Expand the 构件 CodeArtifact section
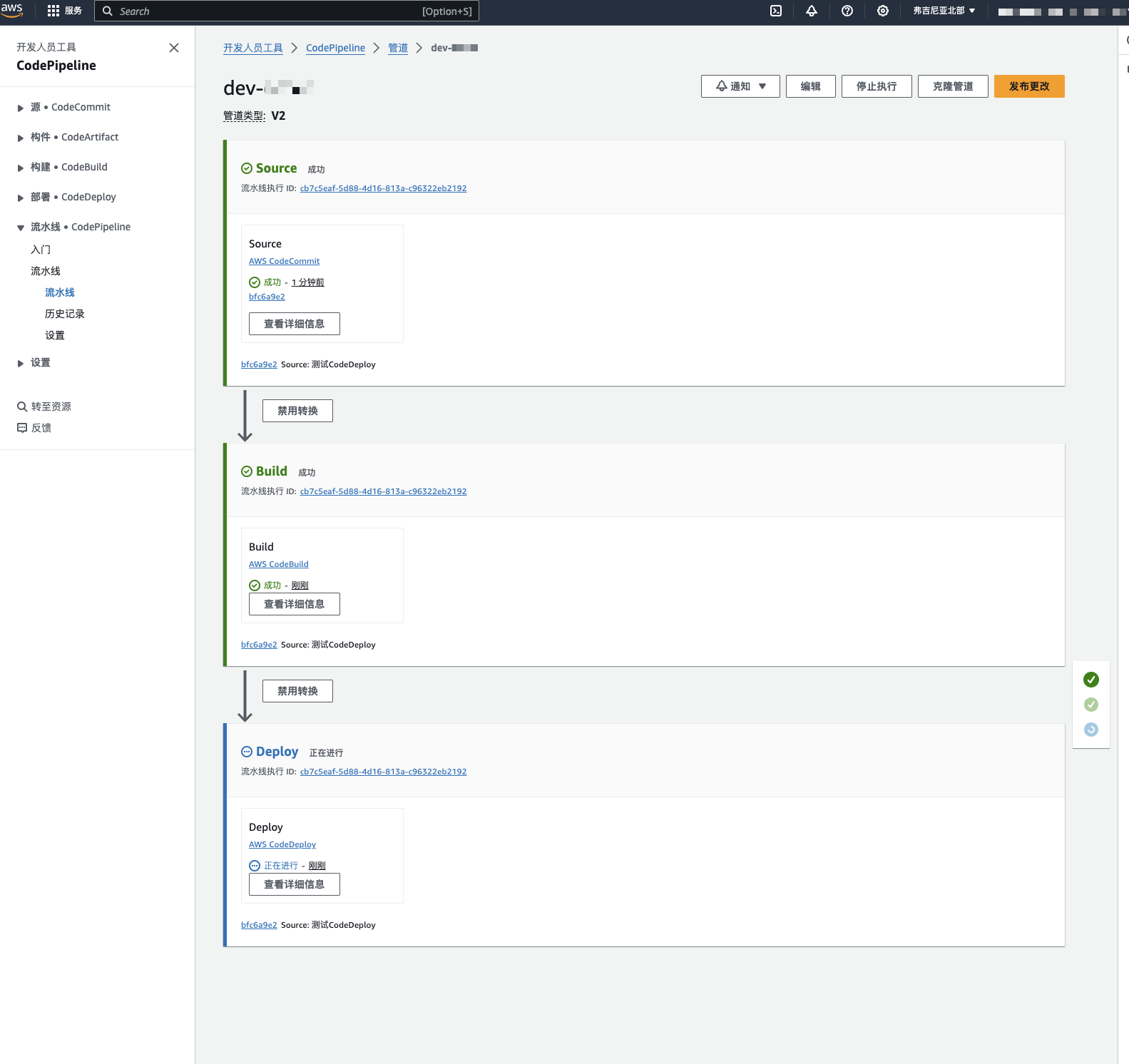The image size is (1129, 1064). [x=21, y=138]
